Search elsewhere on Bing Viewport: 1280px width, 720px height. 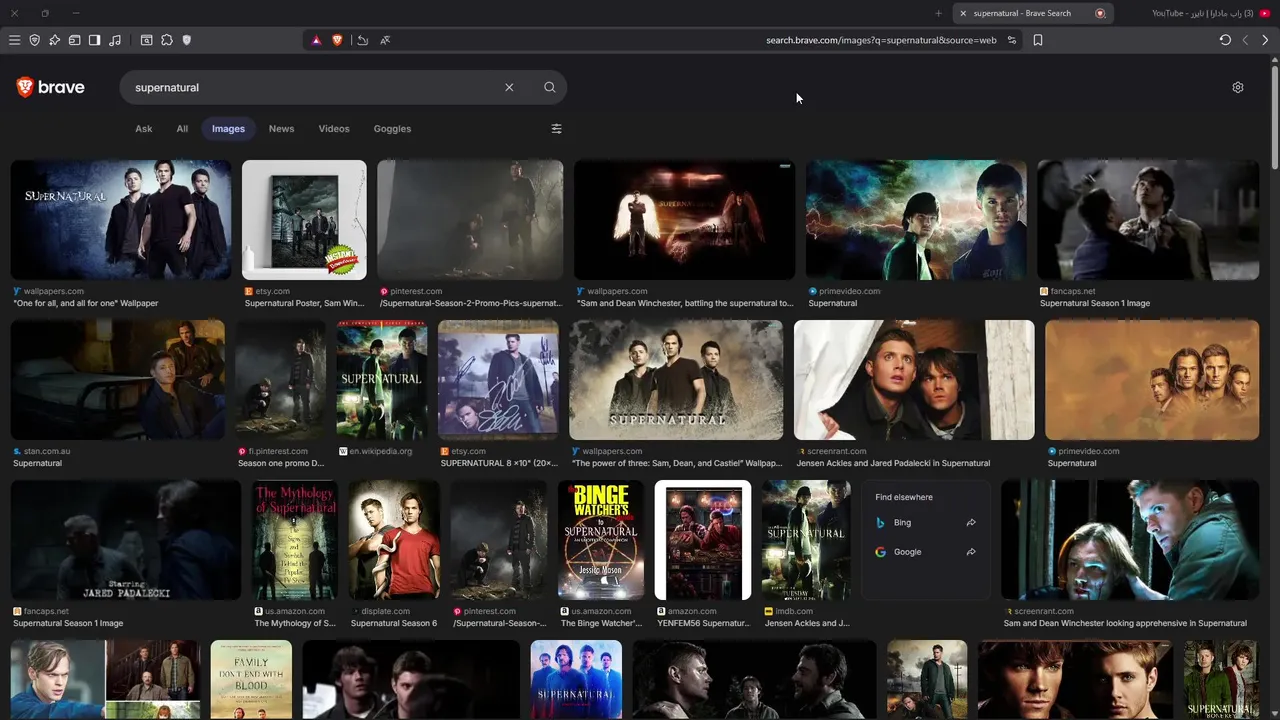[x=926, y=522]
